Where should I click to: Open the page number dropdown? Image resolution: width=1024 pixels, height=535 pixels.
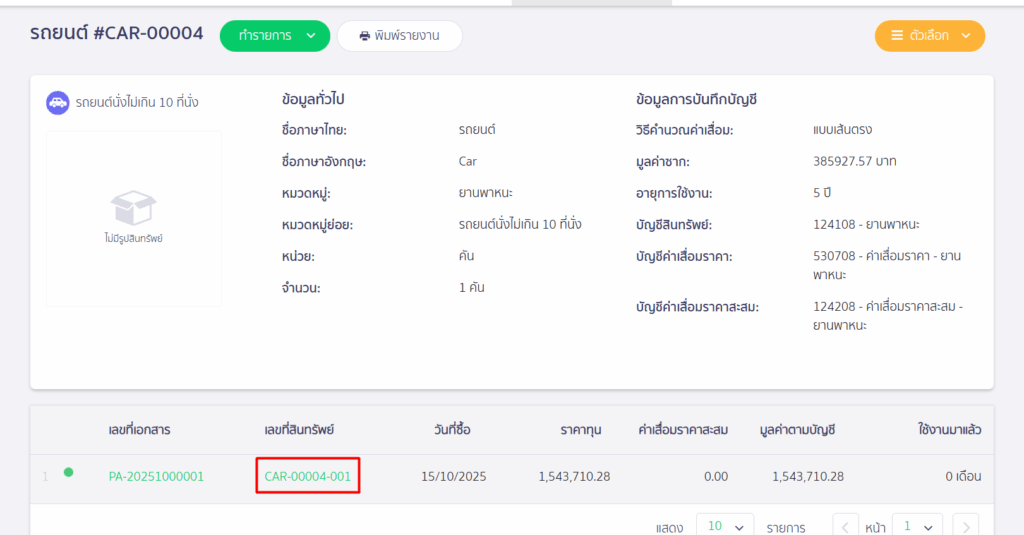(917, 526)
